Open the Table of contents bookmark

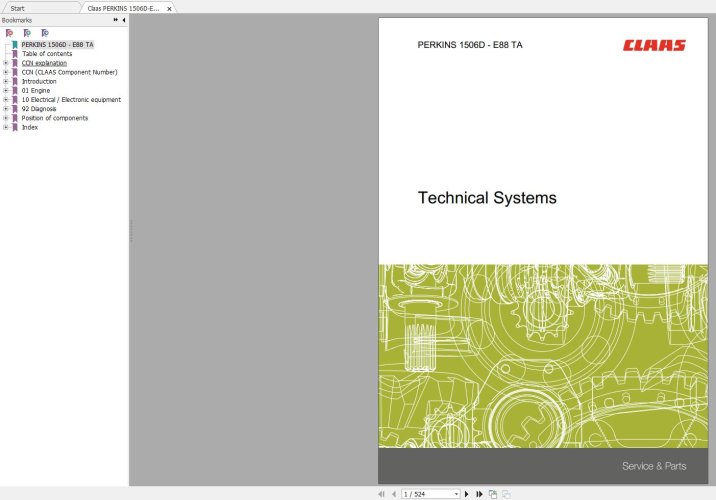[47, 54]
